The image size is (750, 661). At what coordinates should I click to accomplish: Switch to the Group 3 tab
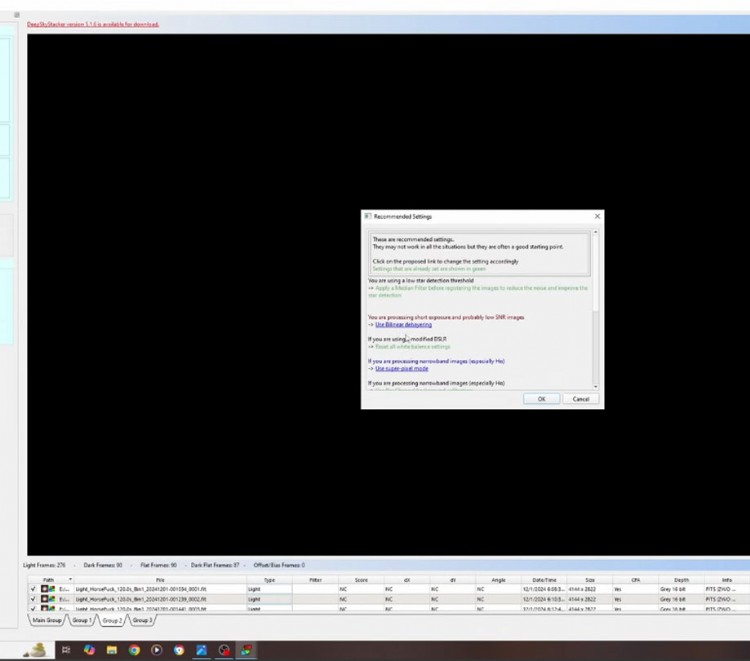143,620
